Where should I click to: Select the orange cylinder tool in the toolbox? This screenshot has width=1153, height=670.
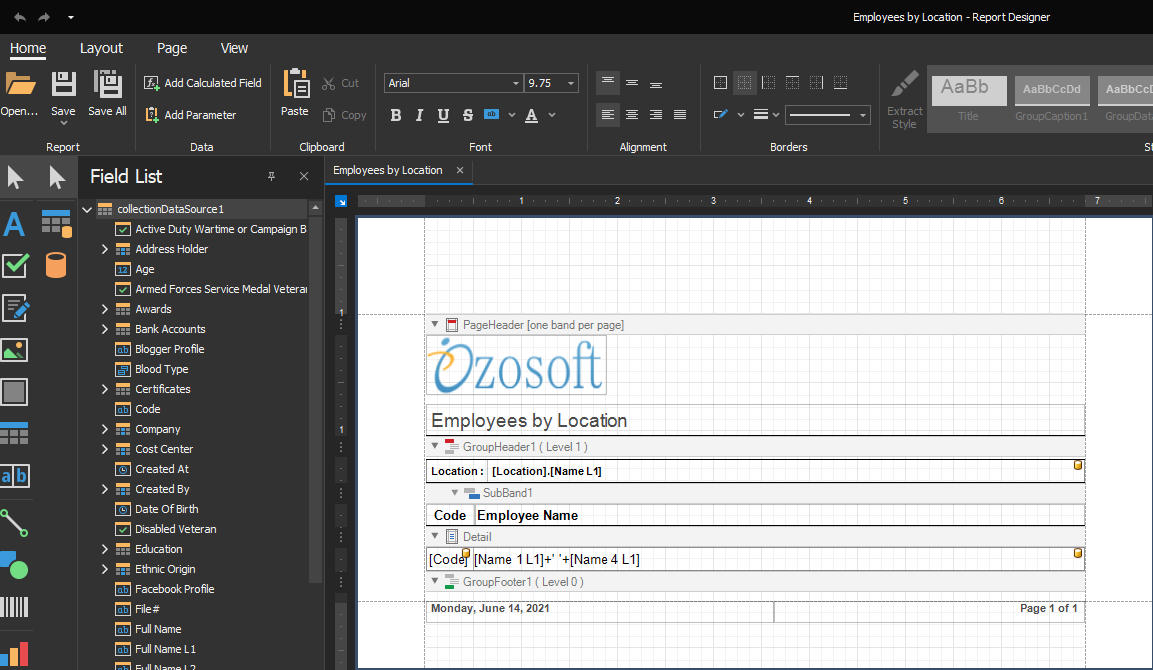point(56,265)
